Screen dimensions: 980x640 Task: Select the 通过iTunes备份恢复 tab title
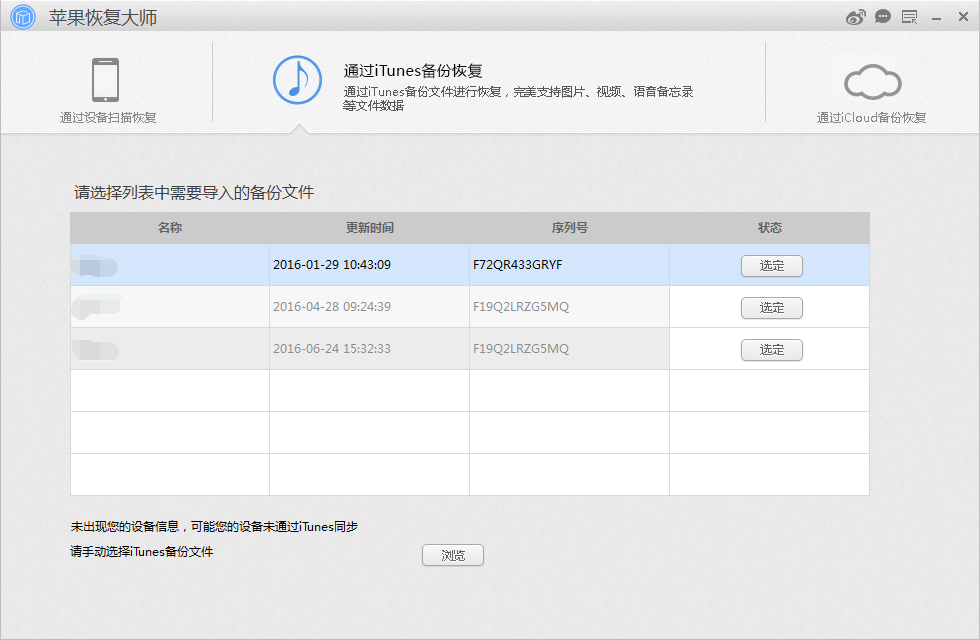(x=412, y=71)
